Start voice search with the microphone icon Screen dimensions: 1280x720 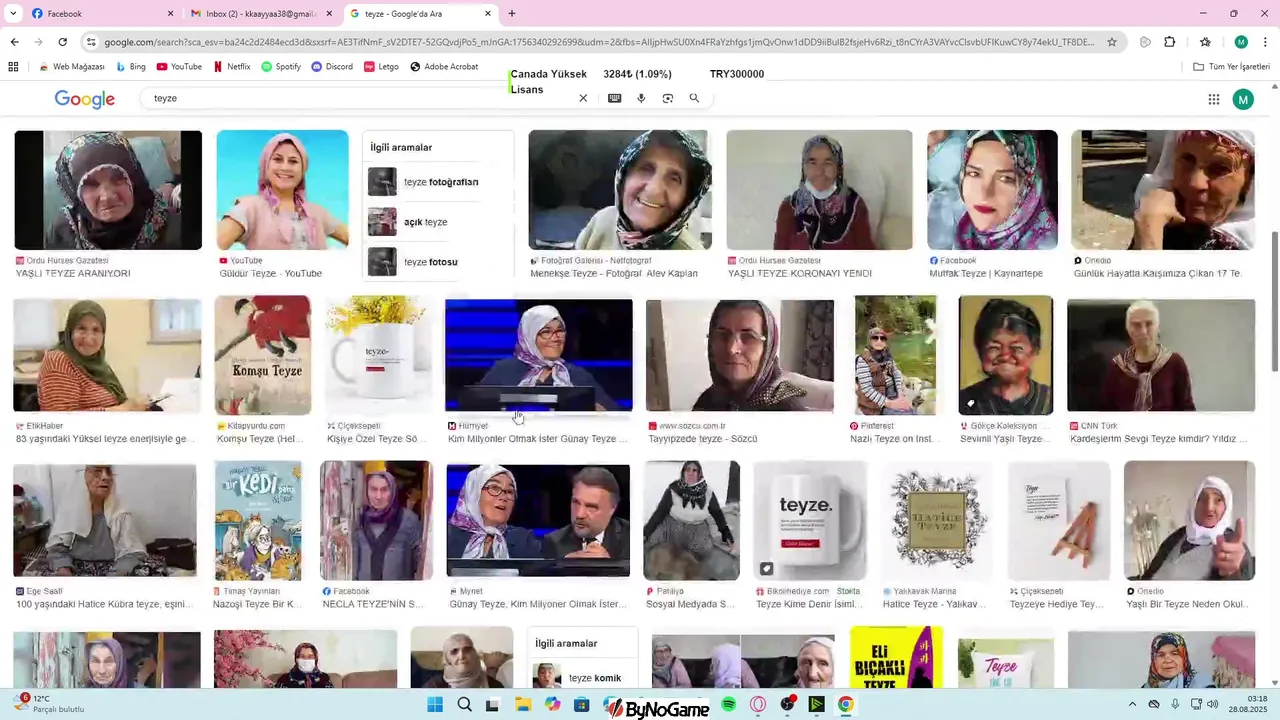pos(641,98)
